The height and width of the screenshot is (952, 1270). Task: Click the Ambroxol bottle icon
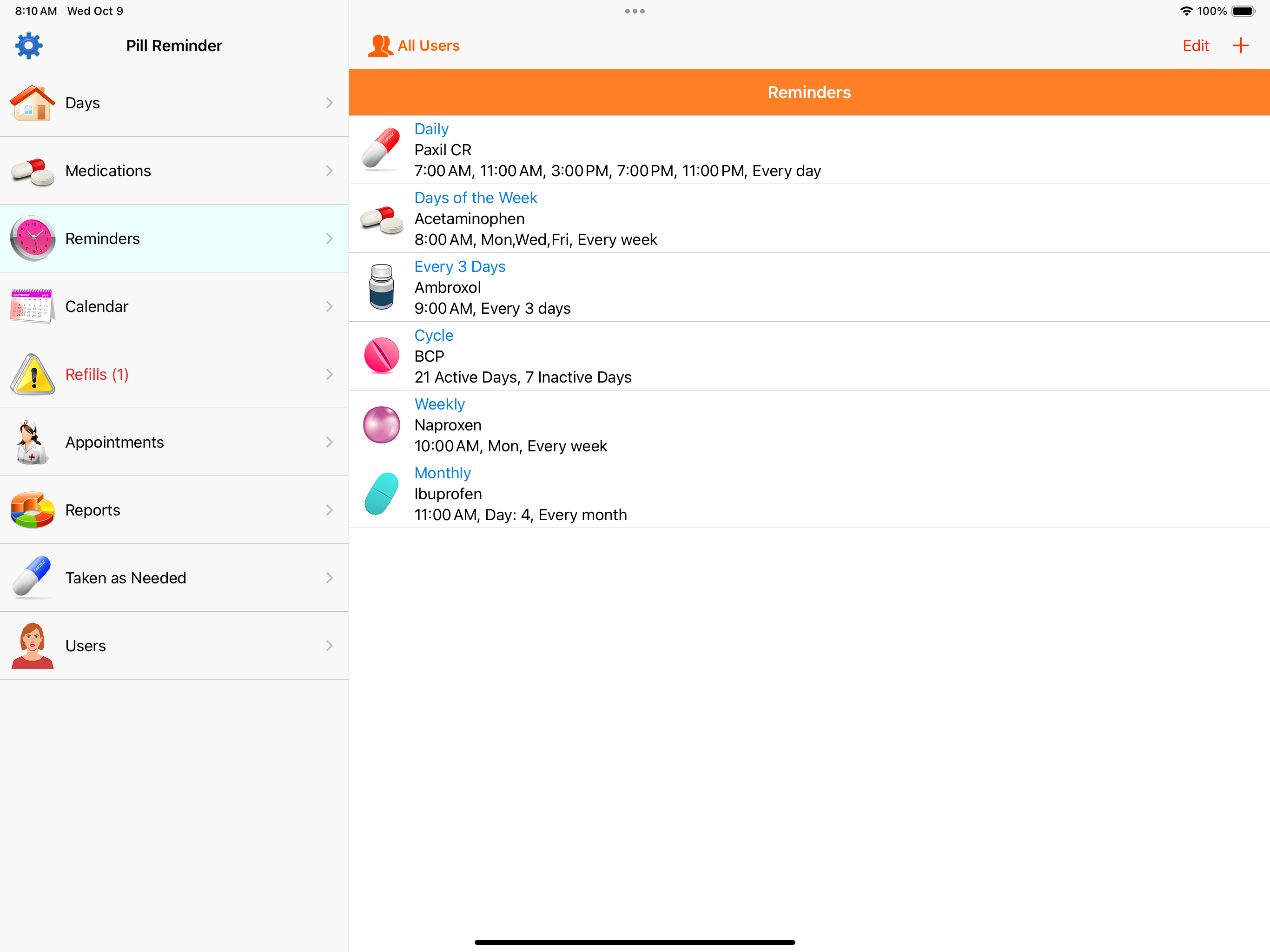pos(381,286)
